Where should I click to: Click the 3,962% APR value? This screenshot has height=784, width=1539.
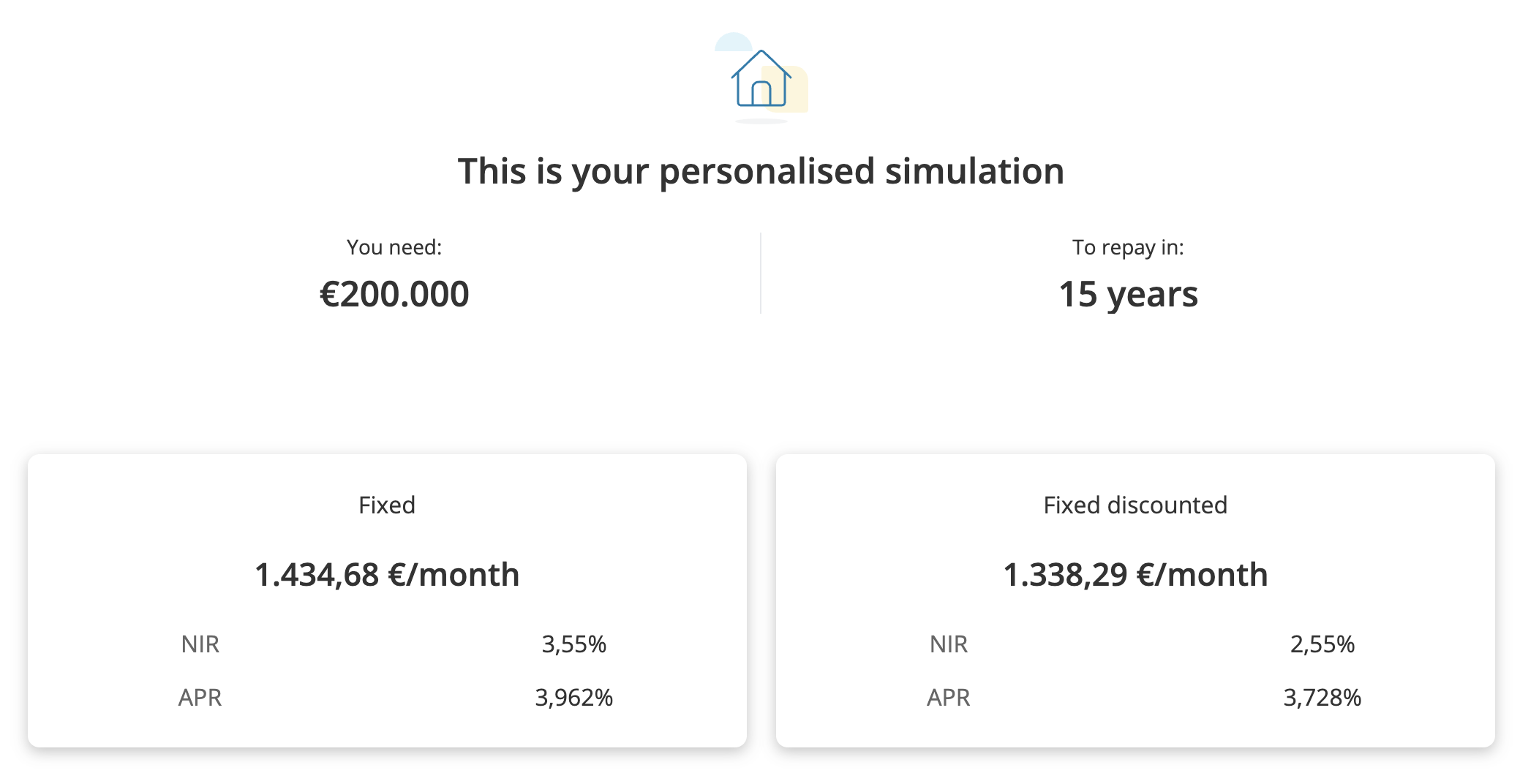574,697
